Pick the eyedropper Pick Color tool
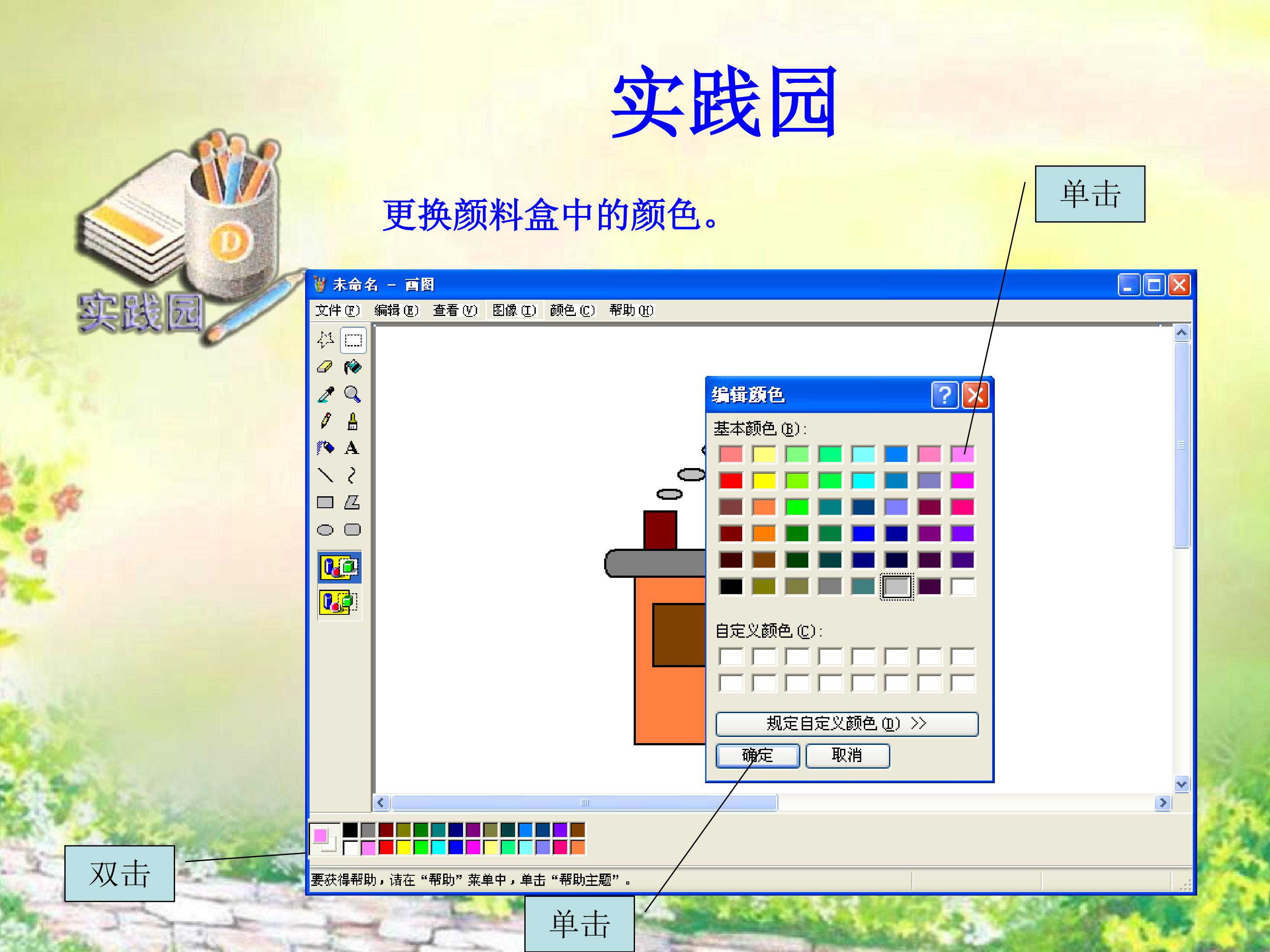The height and width of the screenshot is (952, 1270). (325, 394)
